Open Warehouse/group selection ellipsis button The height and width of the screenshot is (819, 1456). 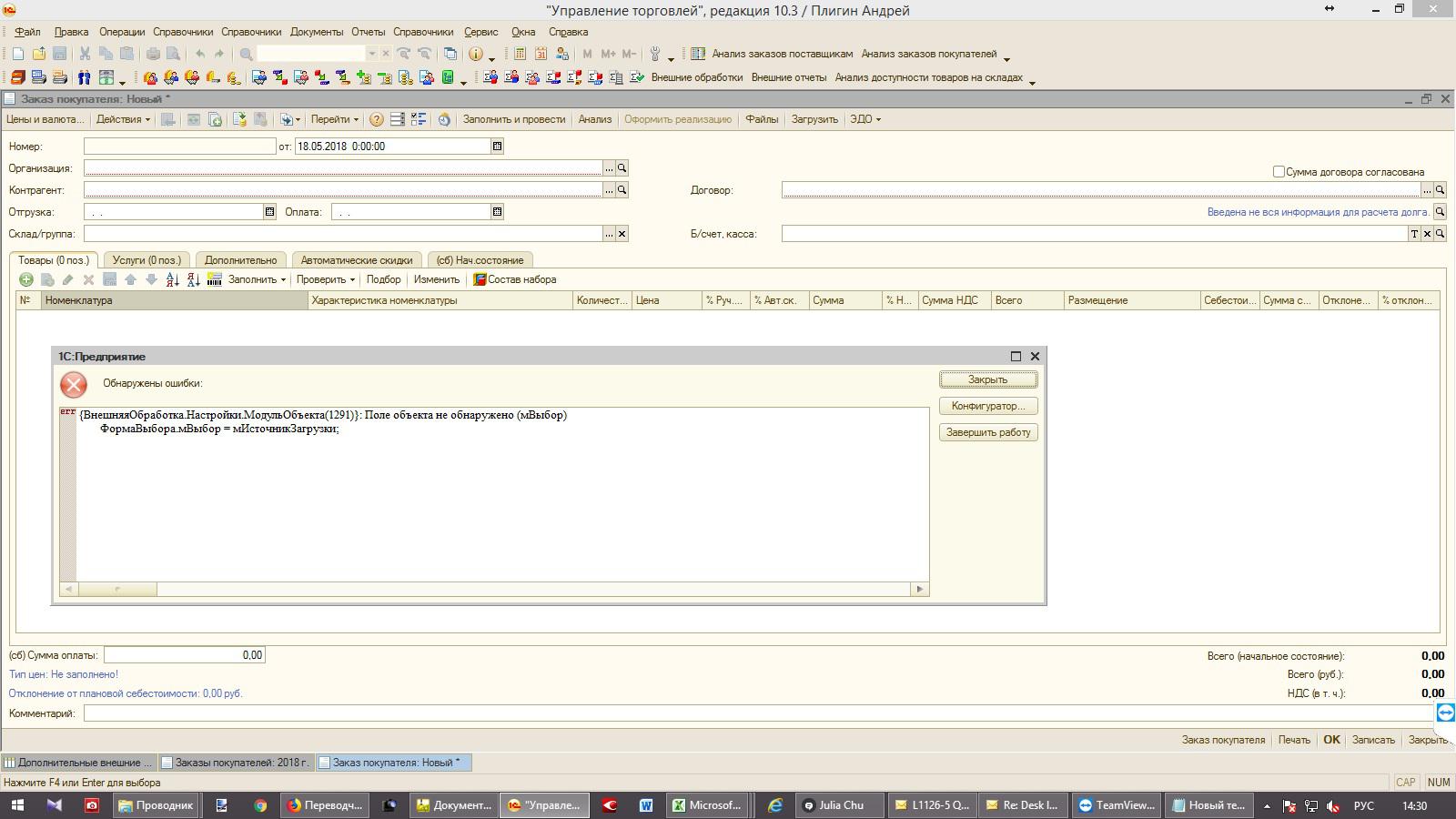609,234
